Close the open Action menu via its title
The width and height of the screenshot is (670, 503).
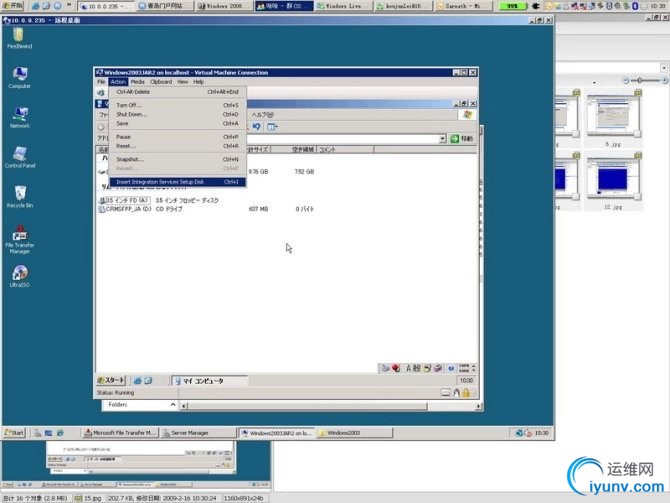pyautogui.click(x=118, y=82)
